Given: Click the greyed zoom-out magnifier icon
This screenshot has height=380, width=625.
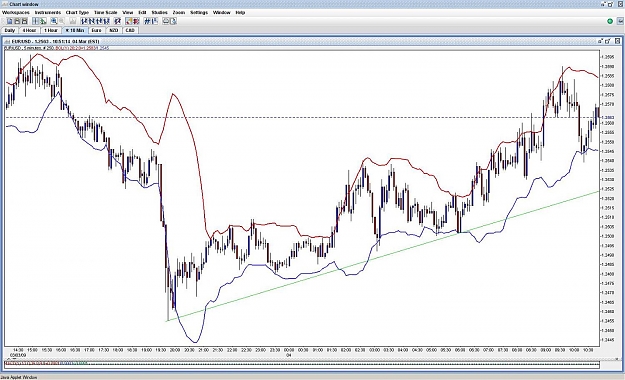Looking at the screenshot, I should pyautogui.click(x=61, y=21).
